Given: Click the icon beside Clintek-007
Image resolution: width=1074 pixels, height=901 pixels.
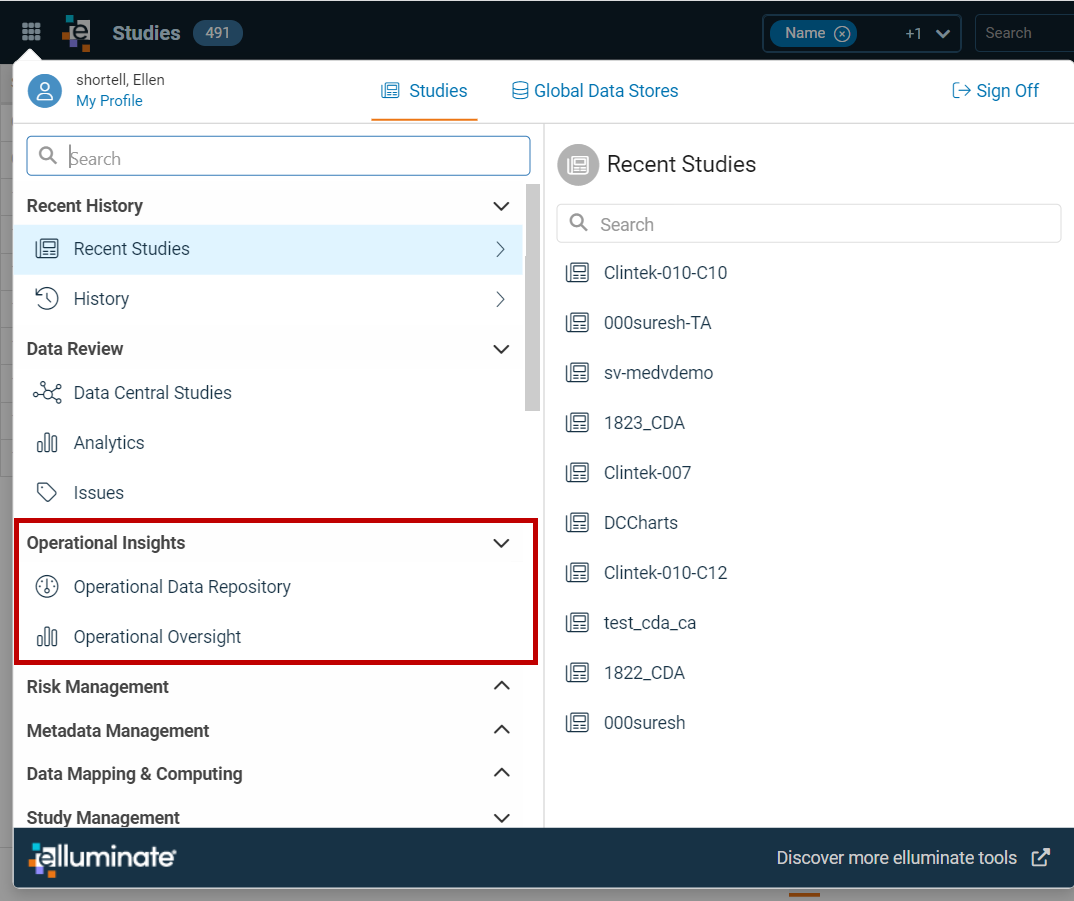Looking at the screenshot, I should (x=577, y=473).
